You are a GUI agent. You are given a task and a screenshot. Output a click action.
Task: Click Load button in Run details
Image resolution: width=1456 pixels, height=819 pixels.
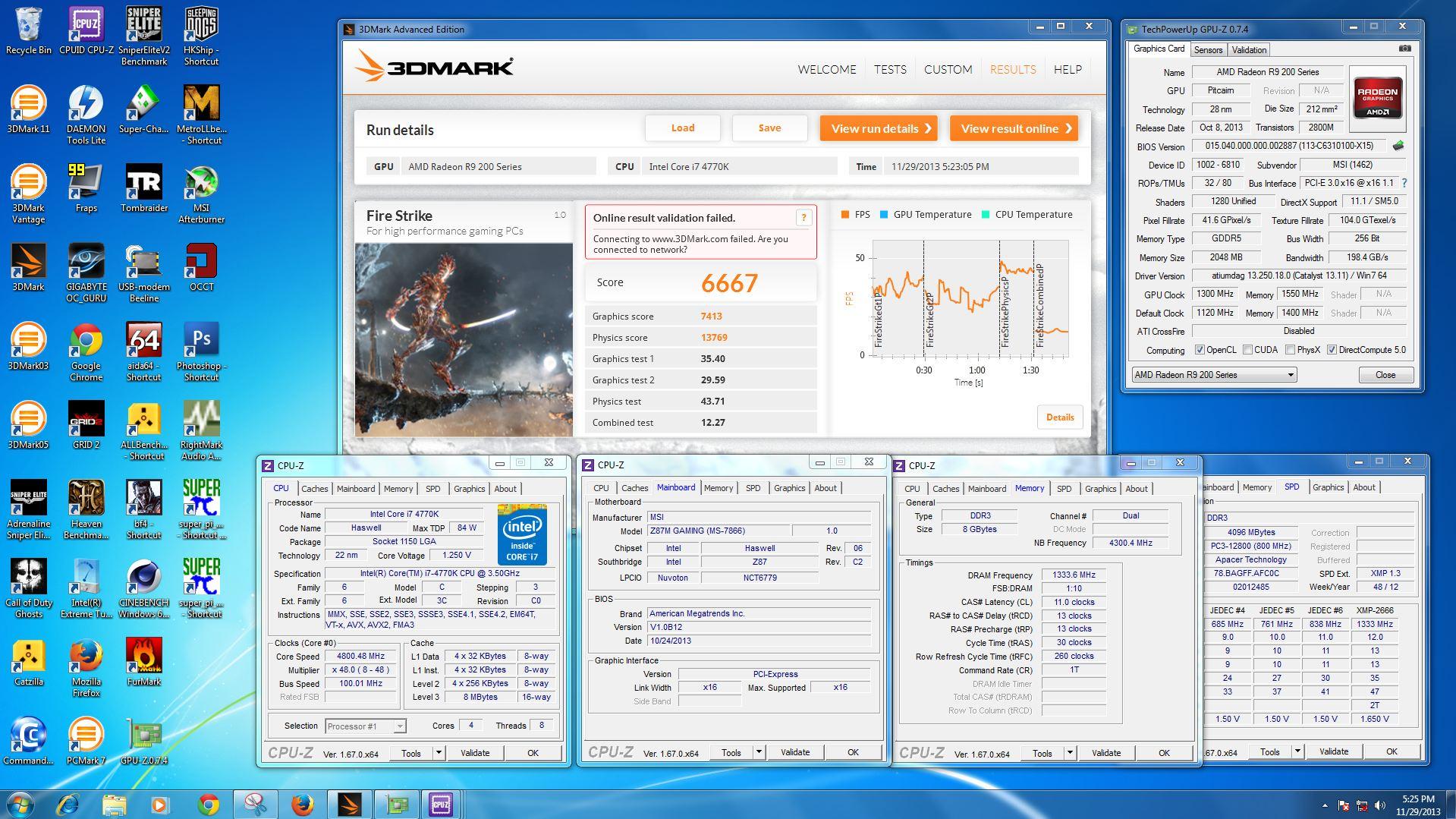pos(682,128)
